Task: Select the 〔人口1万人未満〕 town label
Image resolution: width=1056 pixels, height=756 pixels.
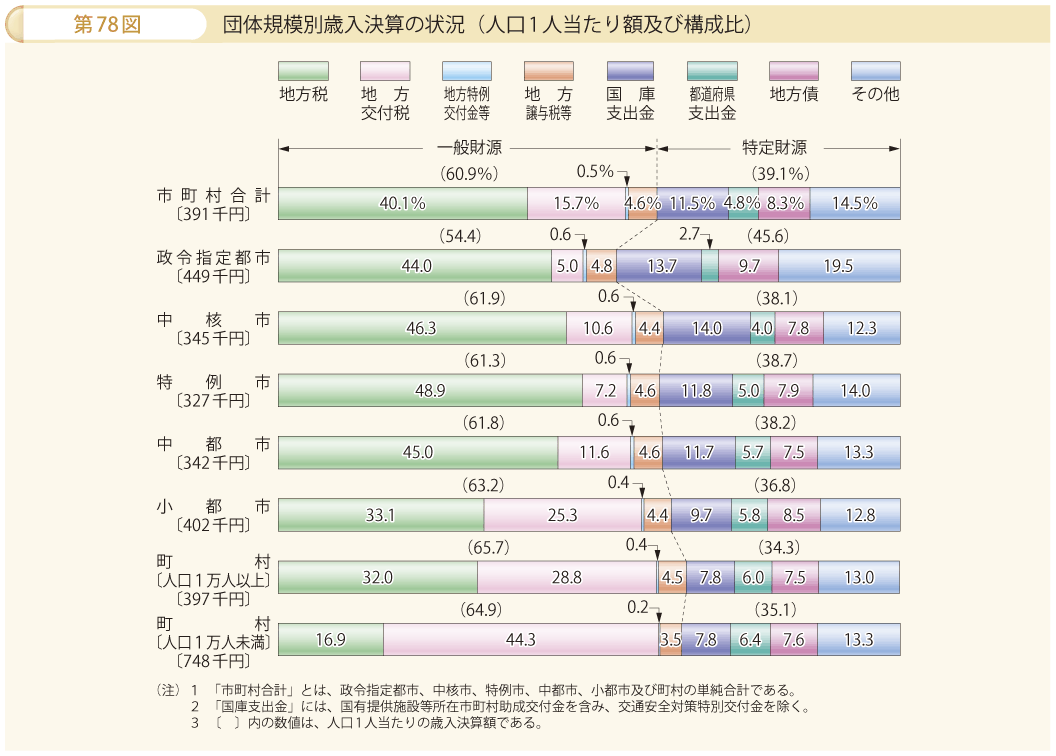Action: pos(213,642)
